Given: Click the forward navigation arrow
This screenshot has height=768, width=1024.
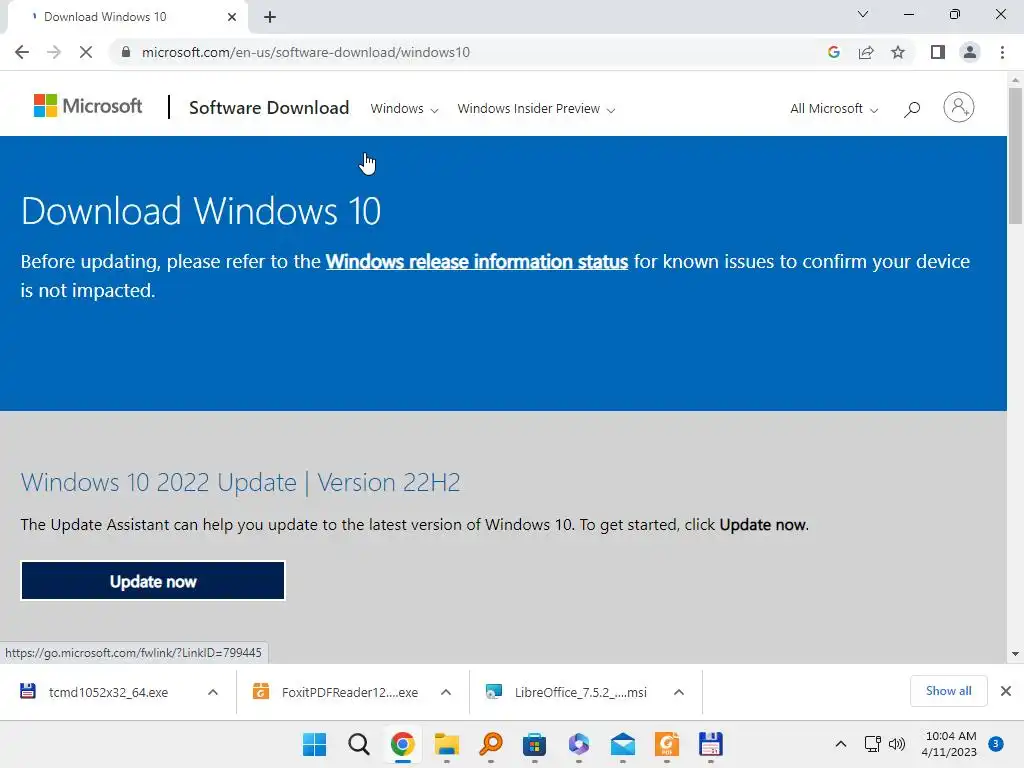Looking at the screenshot, I should (x=54, y=52).
